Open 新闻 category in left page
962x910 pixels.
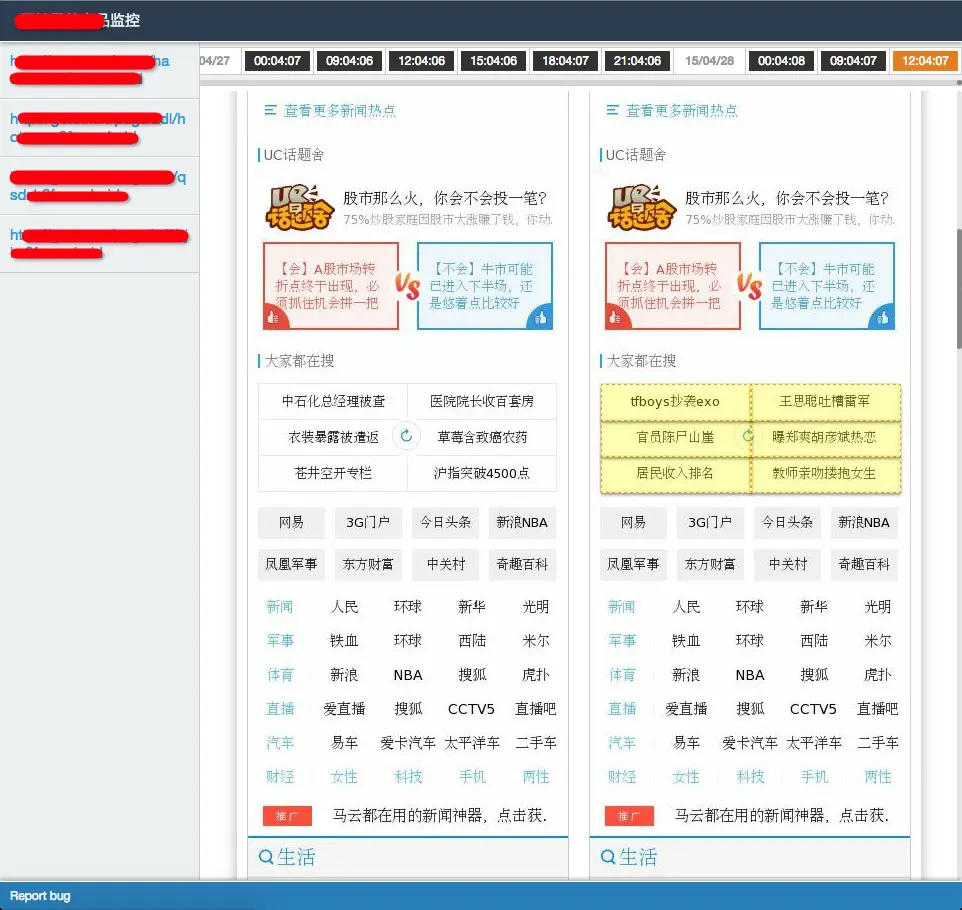coord(280,607)
